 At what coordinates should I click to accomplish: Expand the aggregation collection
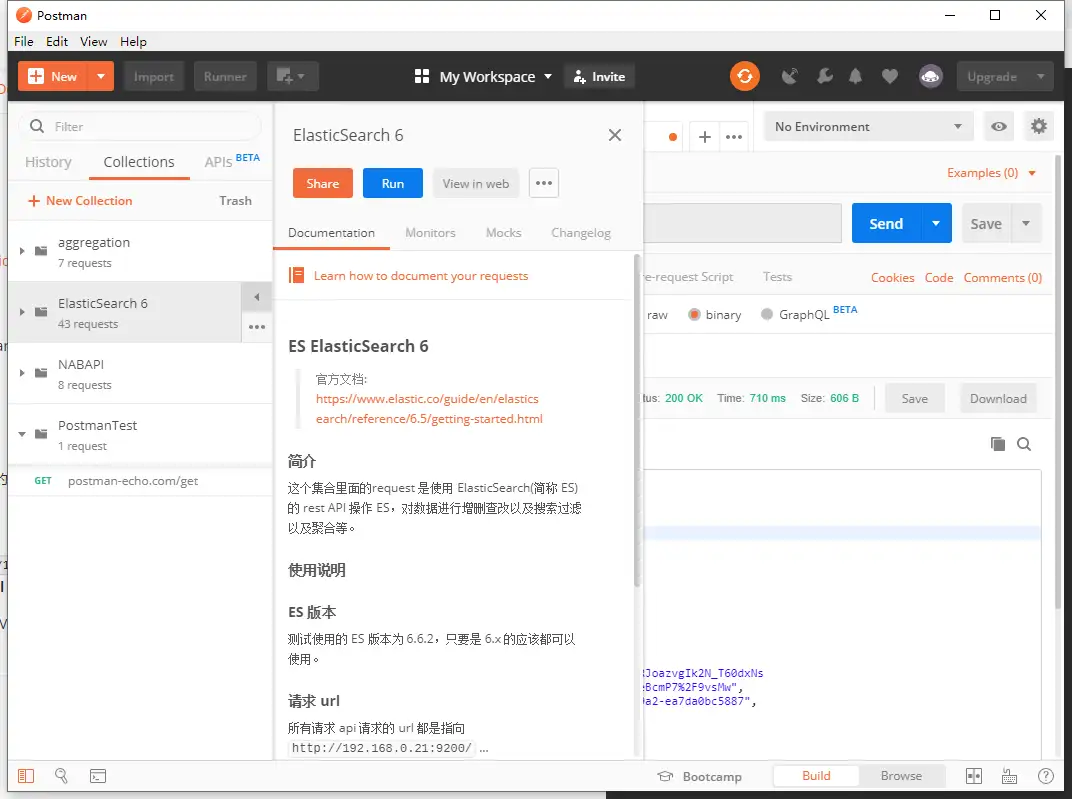22,251
